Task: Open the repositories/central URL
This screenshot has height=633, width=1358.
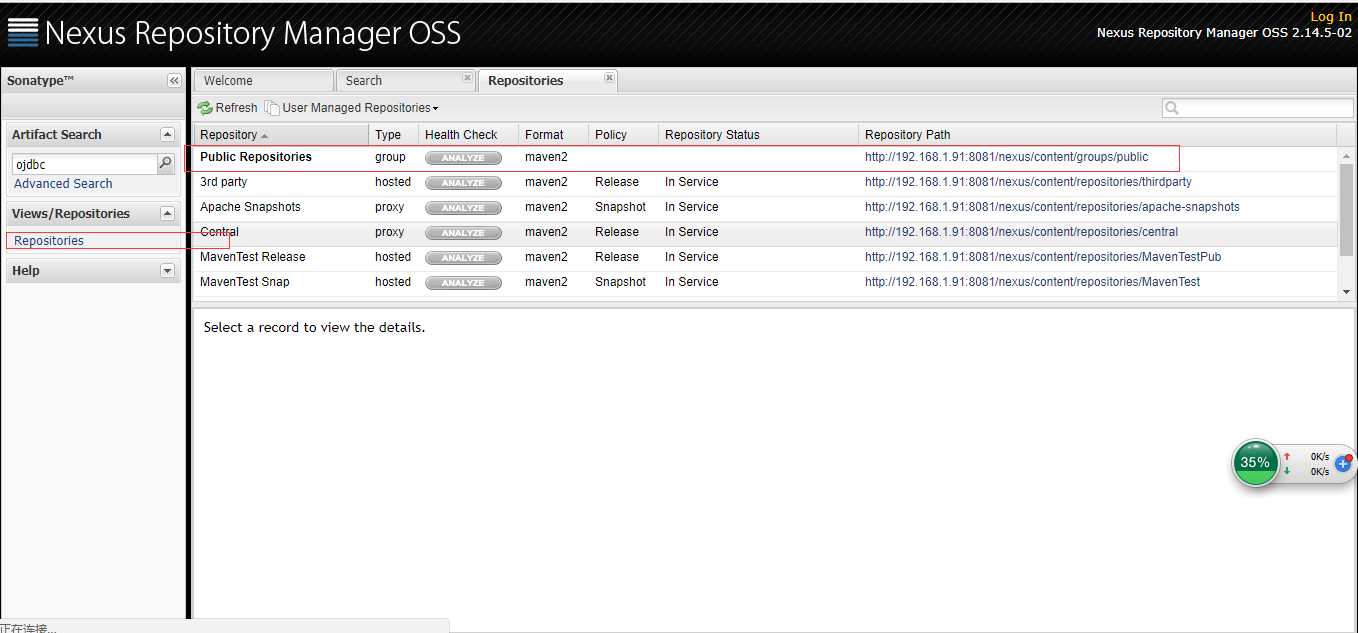Action: (x=1021, y=232)
